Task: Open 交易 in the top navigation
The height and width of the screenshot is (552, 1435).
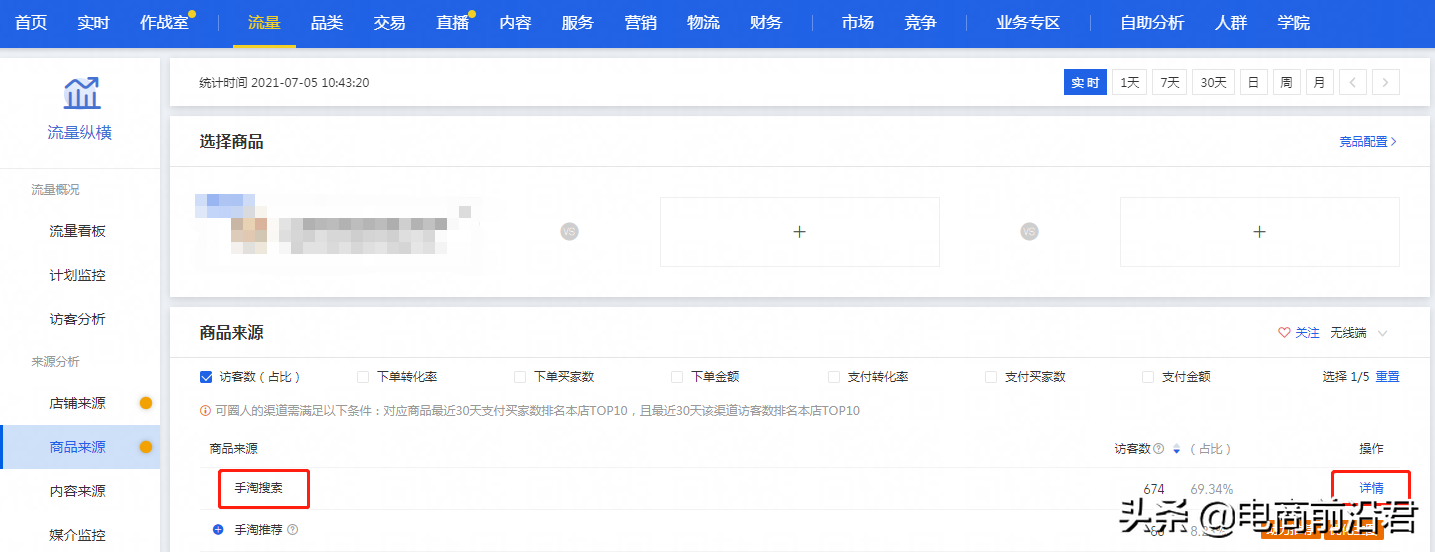Action: (390, 23)
